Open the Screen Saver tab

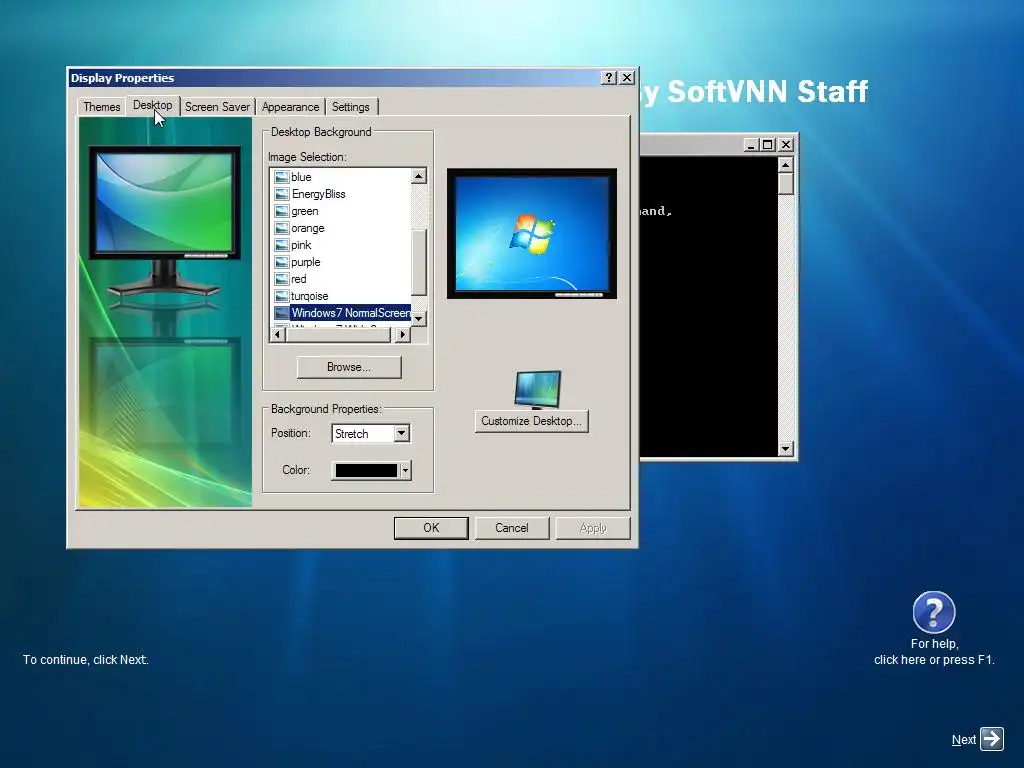coord(217,106)
